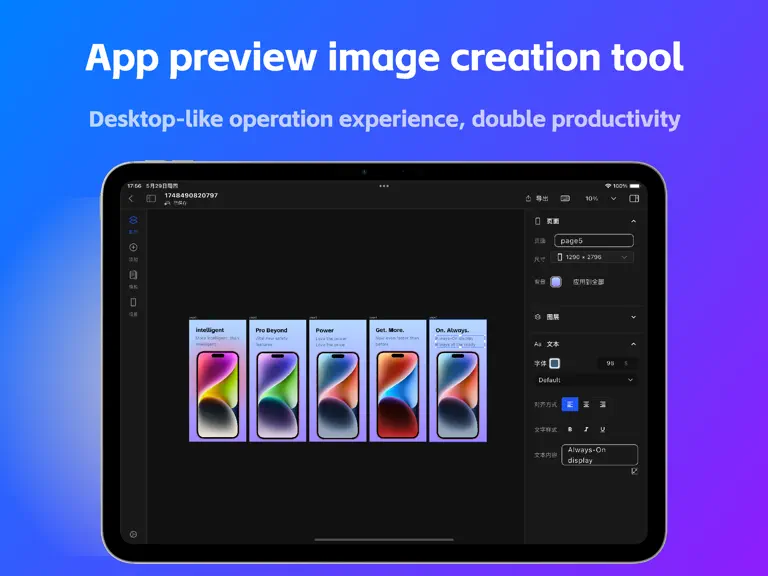Click the expand icon below text content box
The image size is (768, 576).
(x=634, y=471)
